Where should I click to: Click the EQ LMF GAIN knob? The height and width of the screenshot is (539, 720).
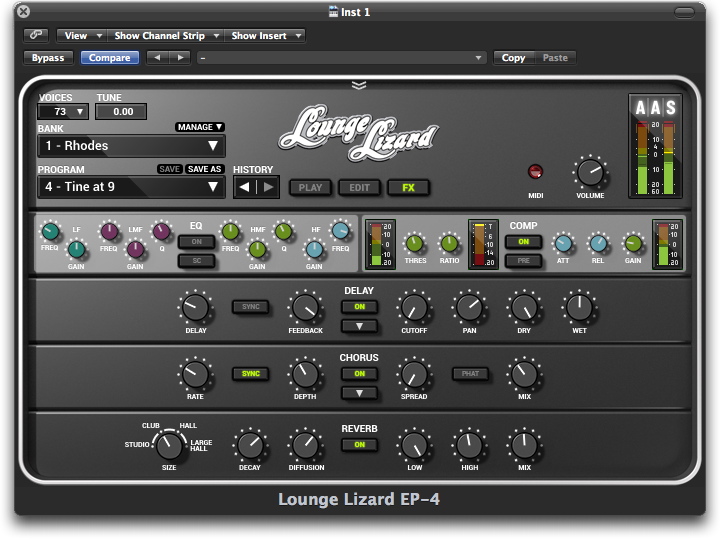135,249
